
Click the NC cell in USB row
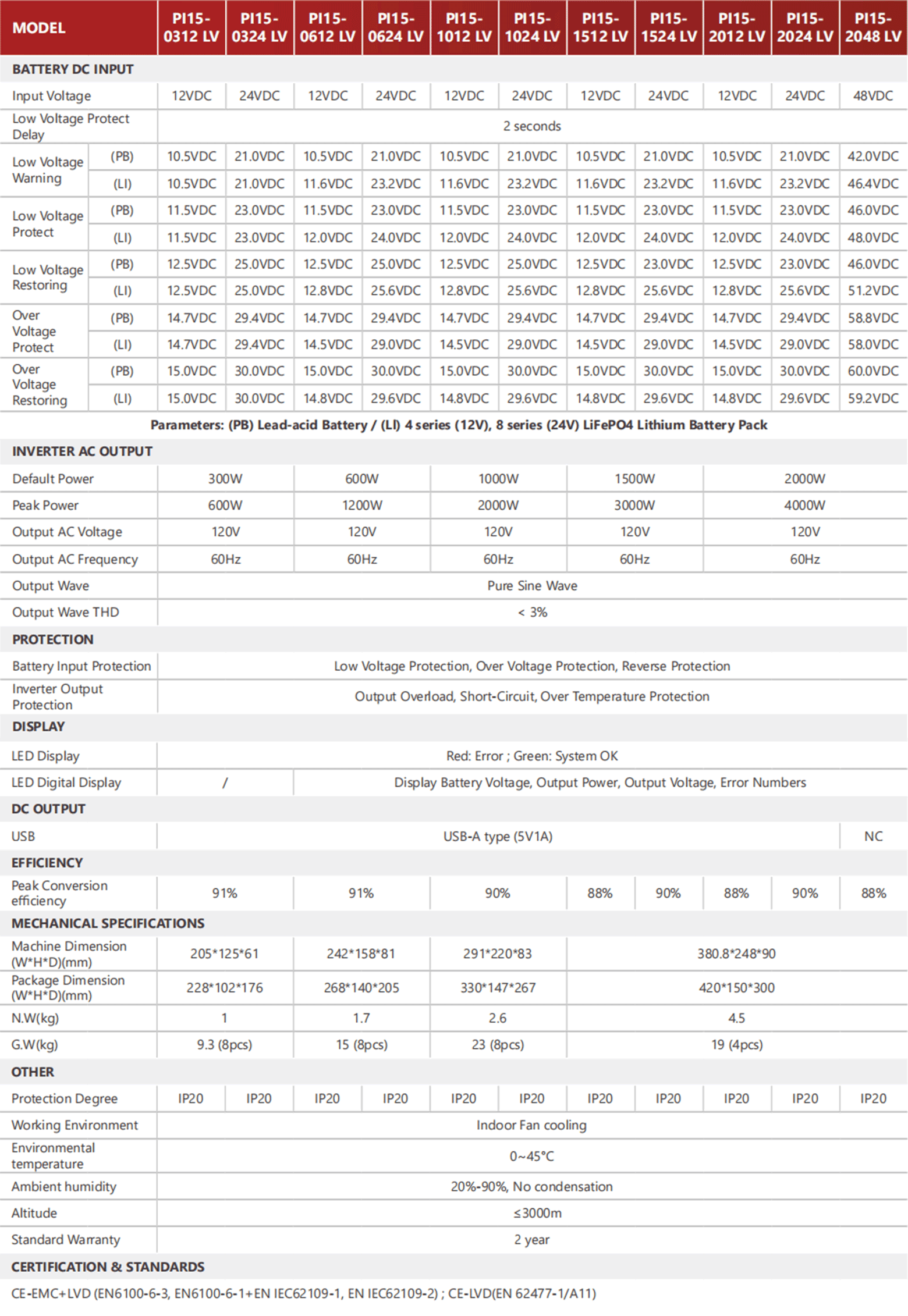873,836
